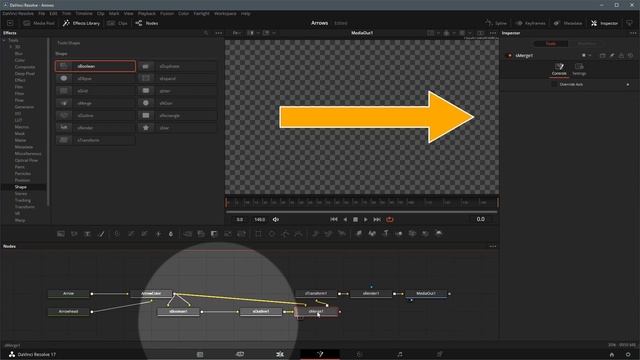The image size is (640, 360).
Task: Add a pEmitter particle node from toolbar
Action: click(316, 234)
